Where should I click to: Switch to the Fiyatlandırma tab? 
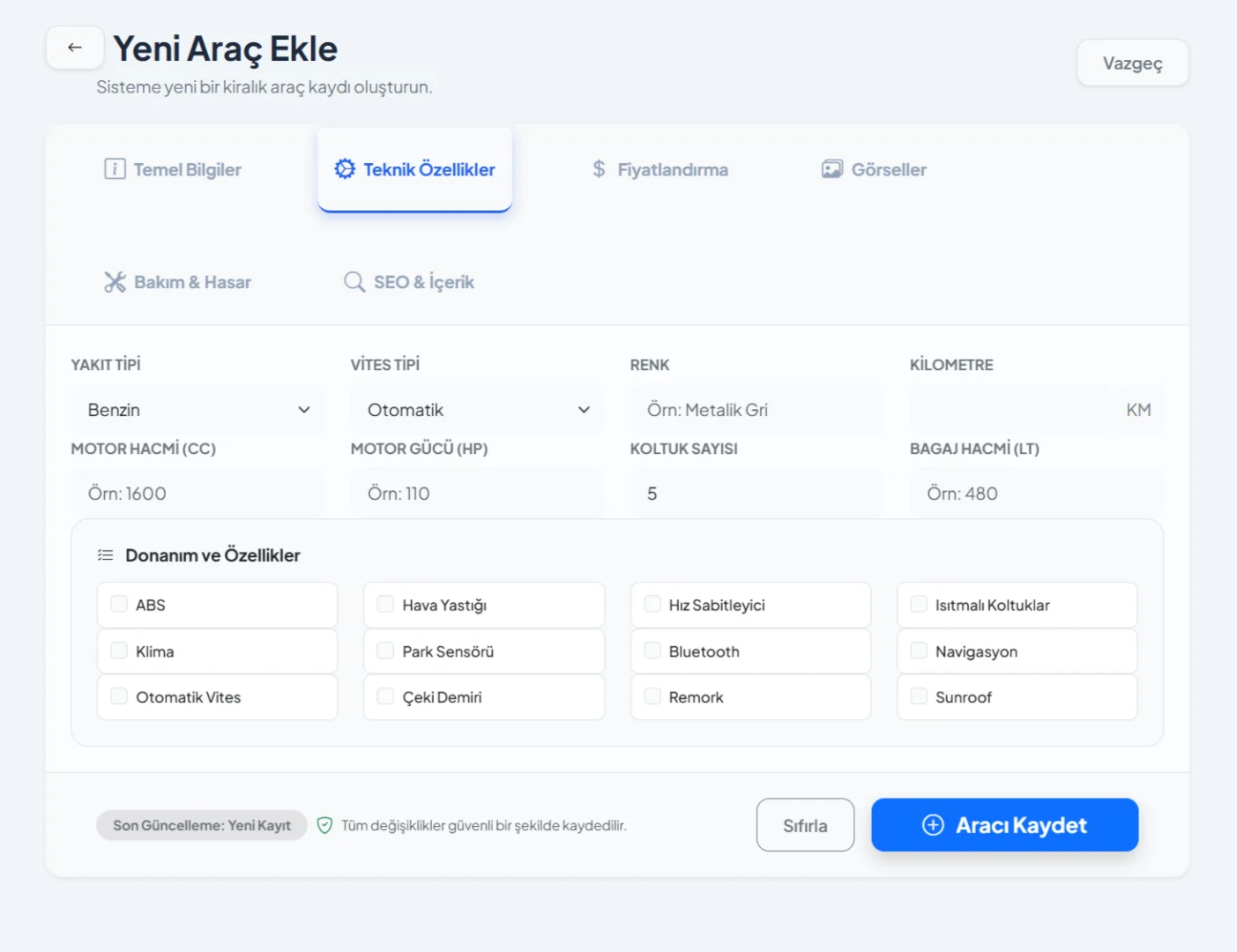click(x=660, y=169)
